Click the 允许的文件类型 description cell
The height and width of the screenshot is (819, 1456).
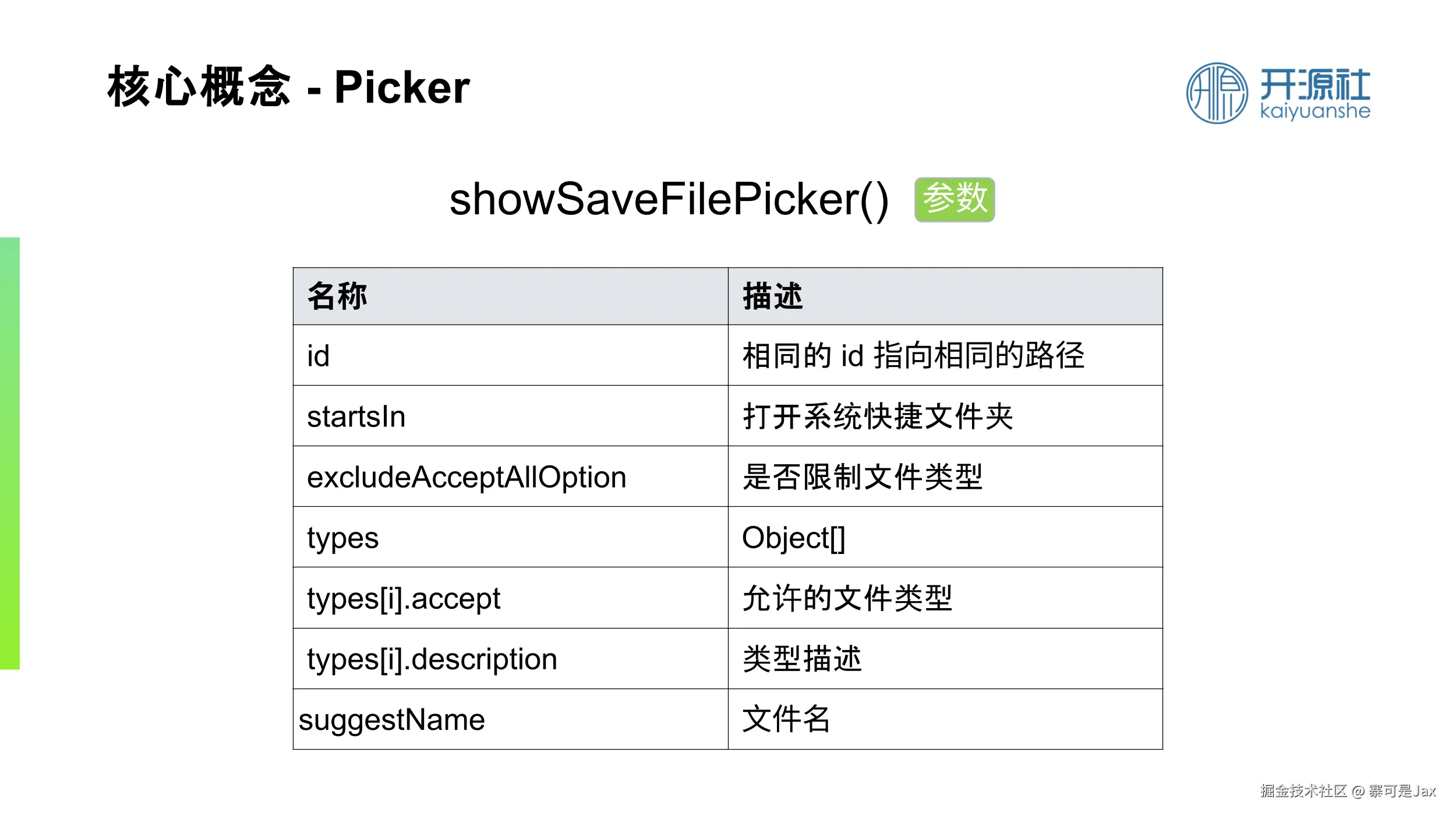945,598
